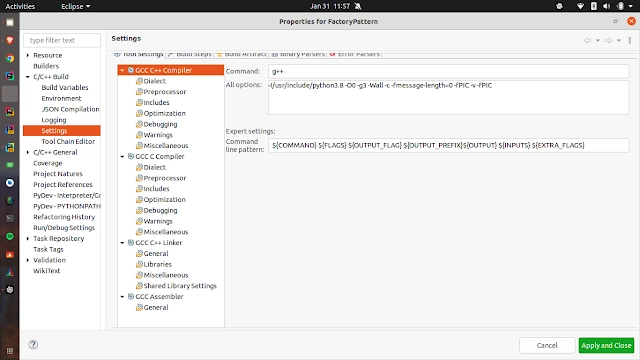Select Logging under C/C++ Build
The height and width of the screenshot is (360, 640).
pyautogui.click(x=54, y=120)
